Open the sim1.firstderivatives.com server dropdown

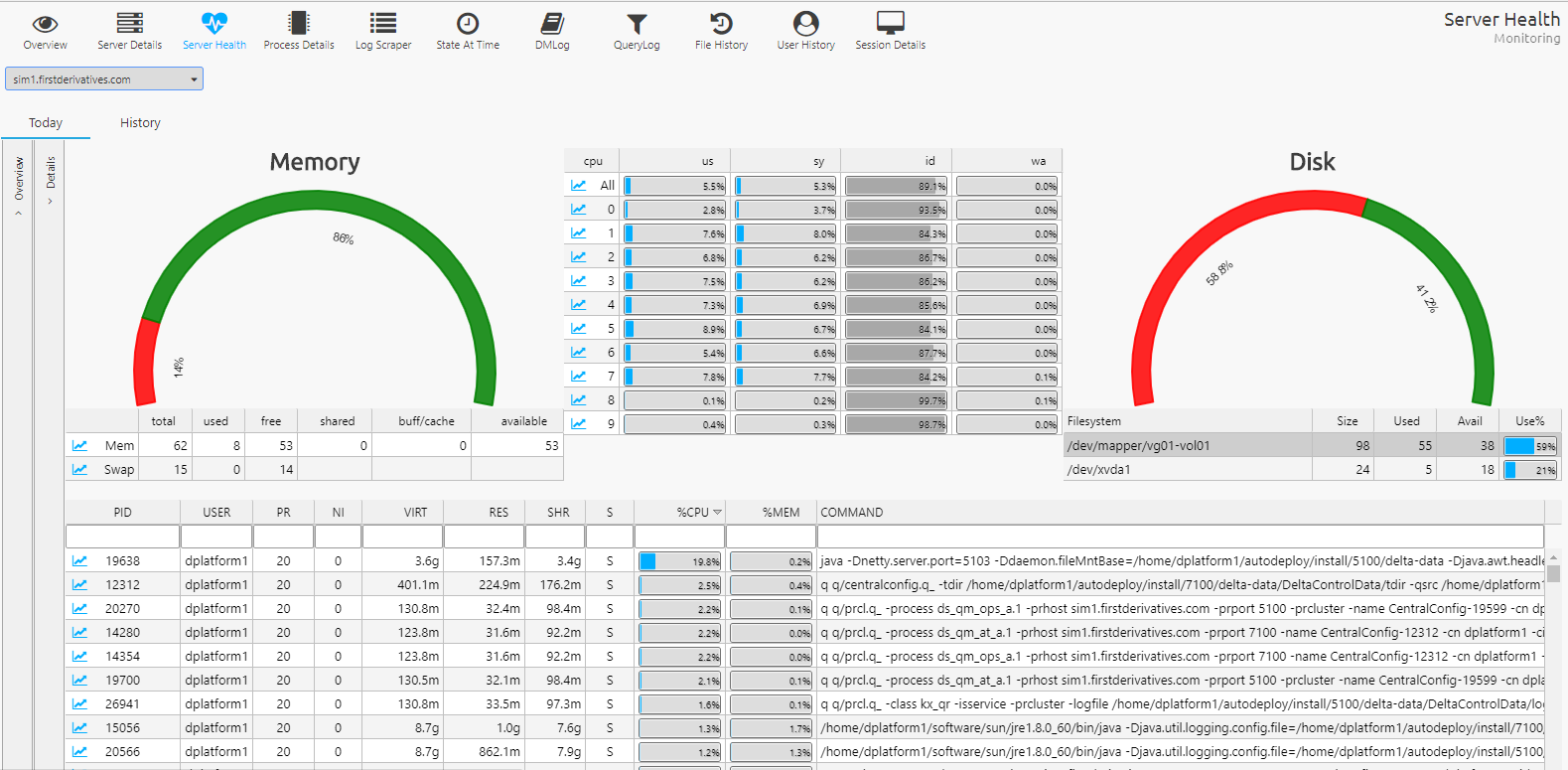tap(104, 79)
